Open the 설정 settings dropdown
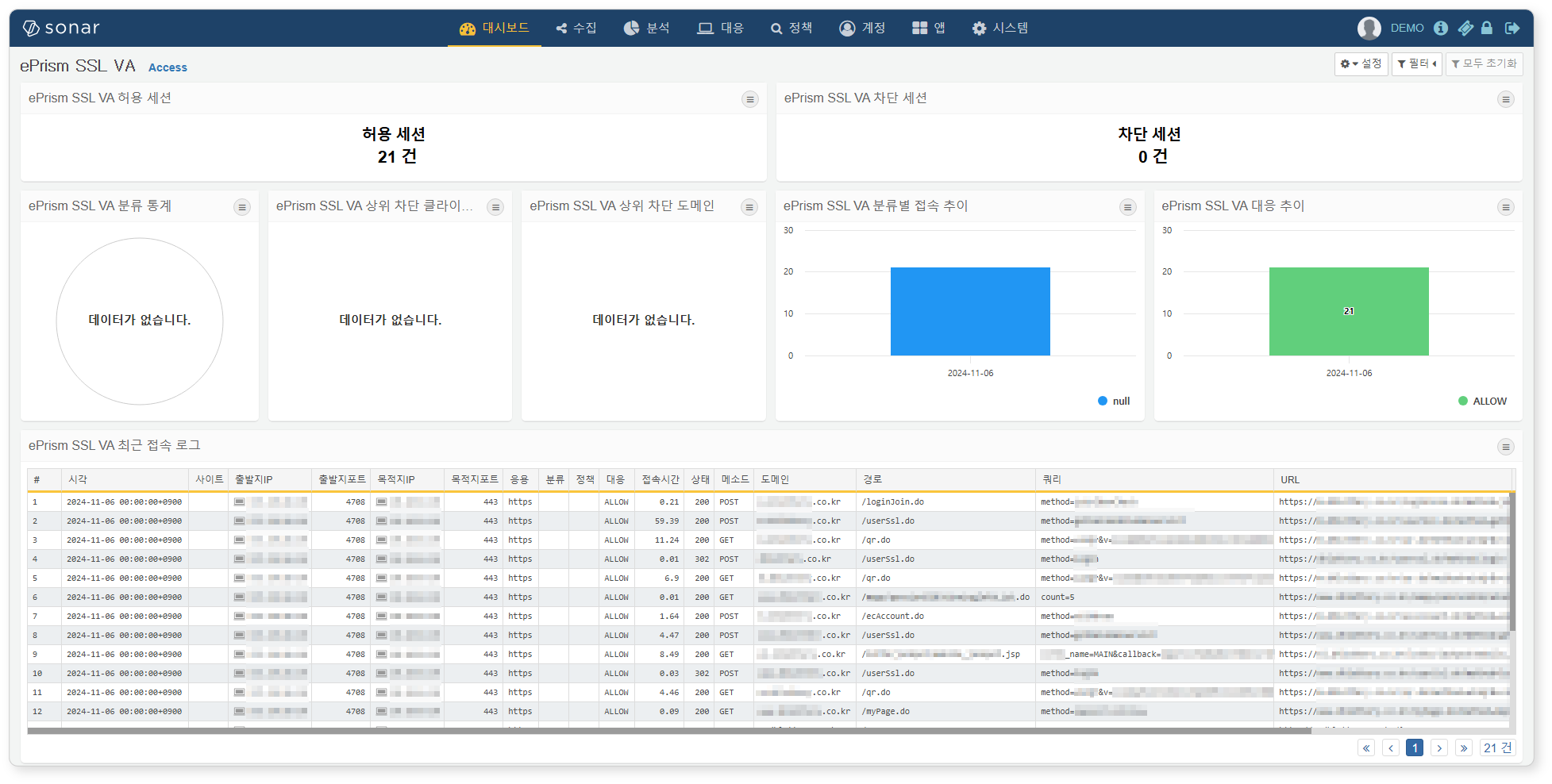 coord(1361,63)
